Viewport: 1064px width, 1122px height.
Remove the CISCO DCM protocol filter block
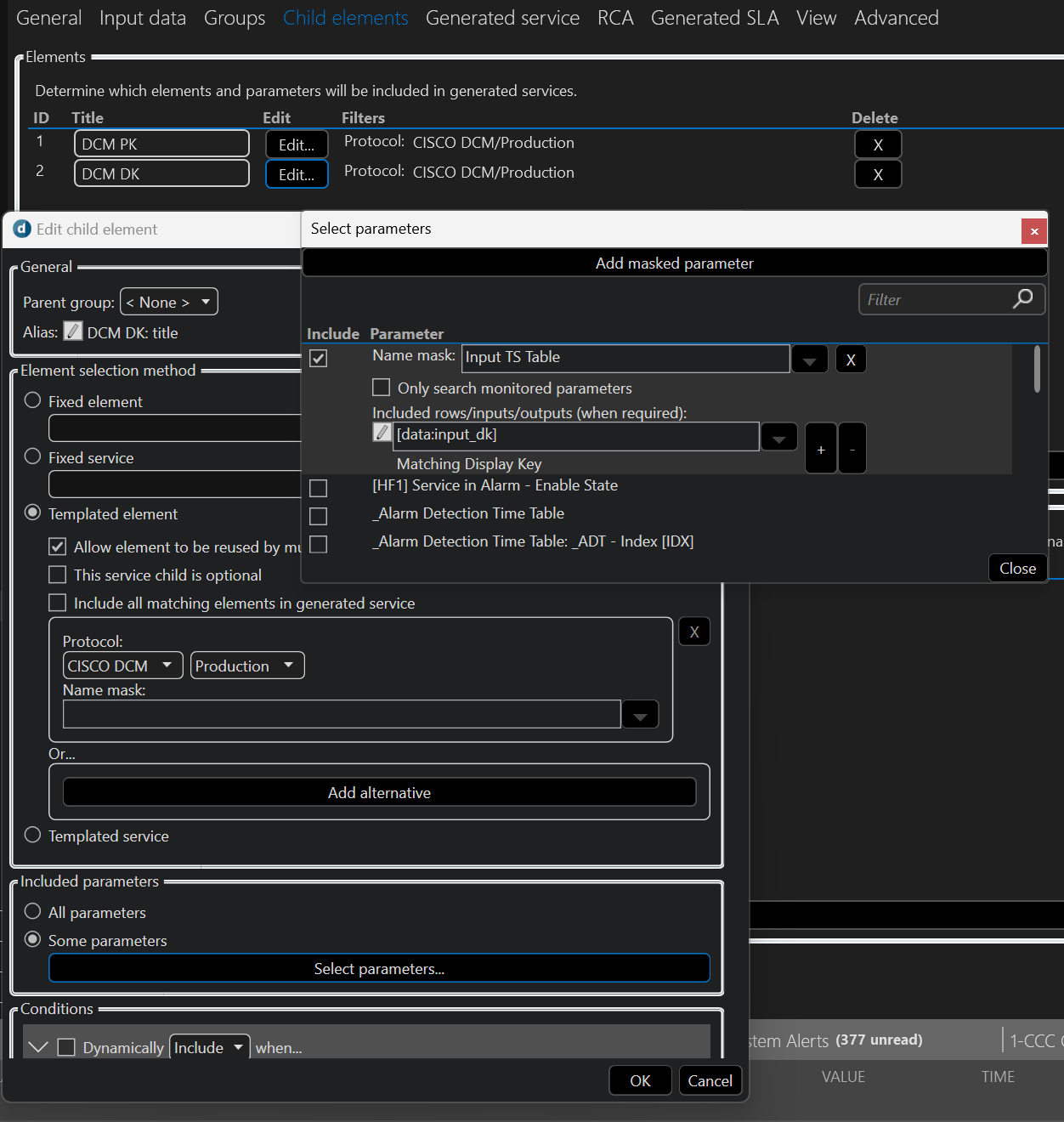[x=694, y=632]
